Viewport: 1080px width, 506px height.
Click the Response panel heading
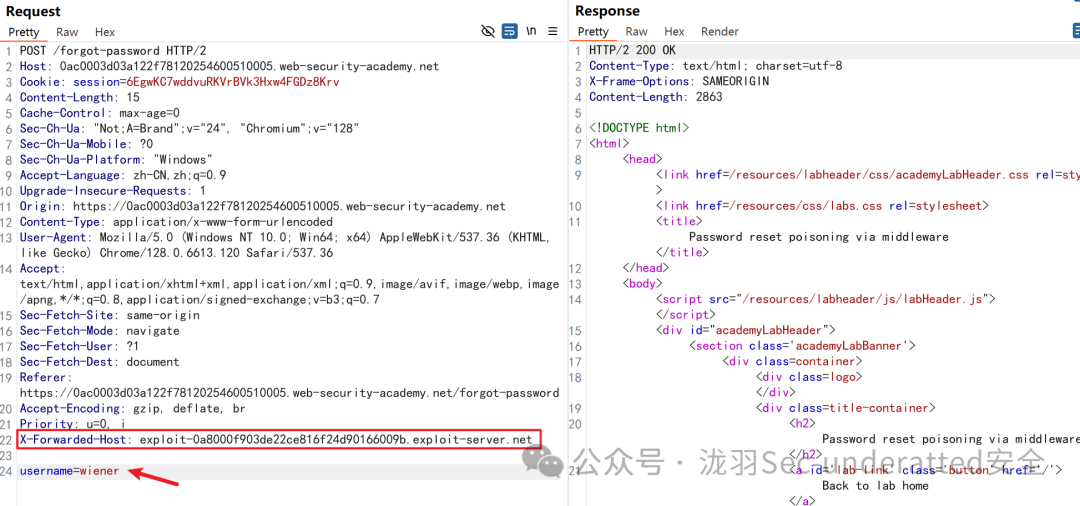(608, 11)
